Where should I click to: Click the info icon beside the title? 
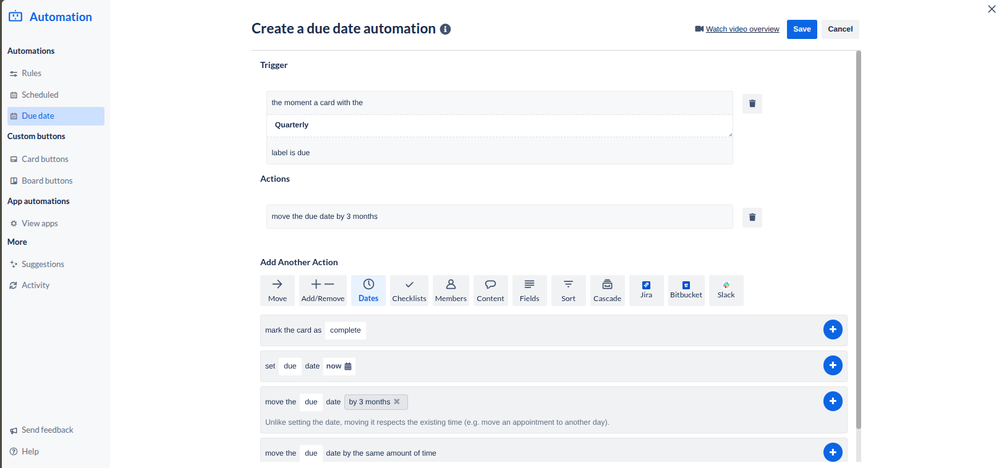(x=445, y=29)
